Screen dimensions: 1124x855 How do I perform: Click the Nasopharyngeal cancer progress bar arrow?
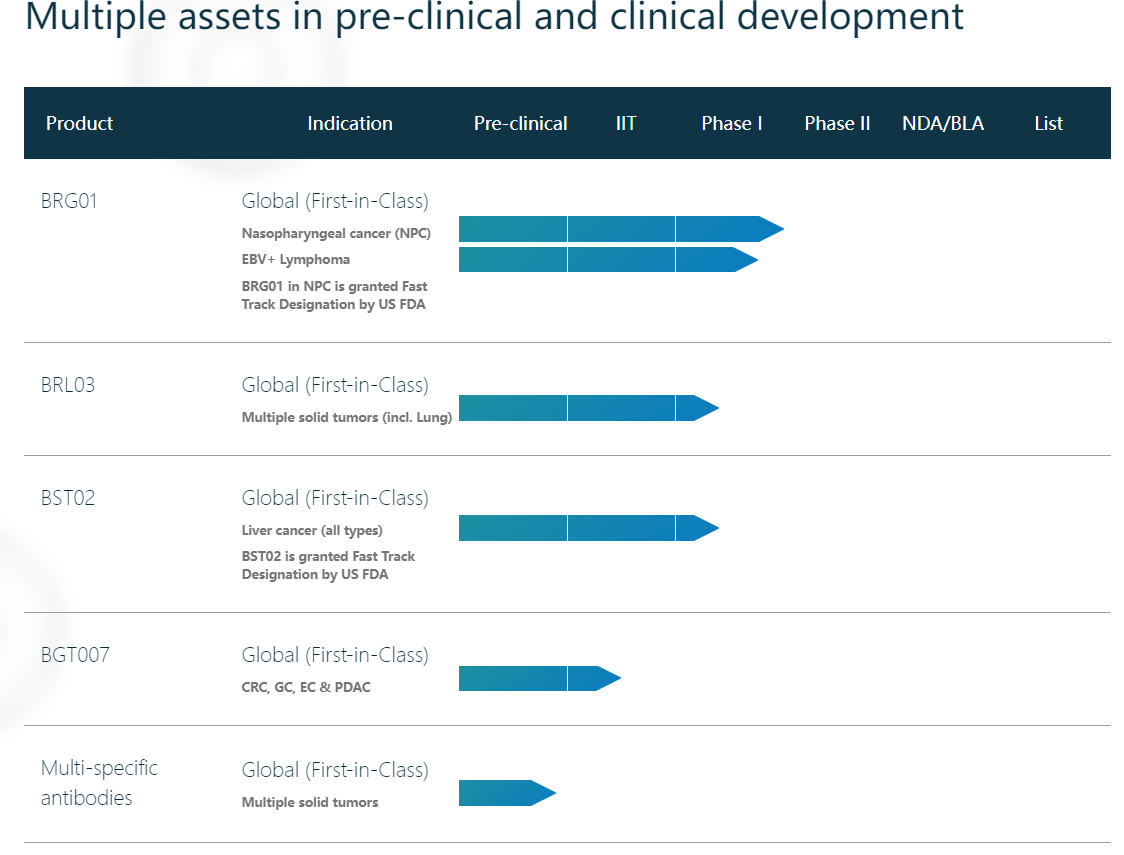[620, 229]
